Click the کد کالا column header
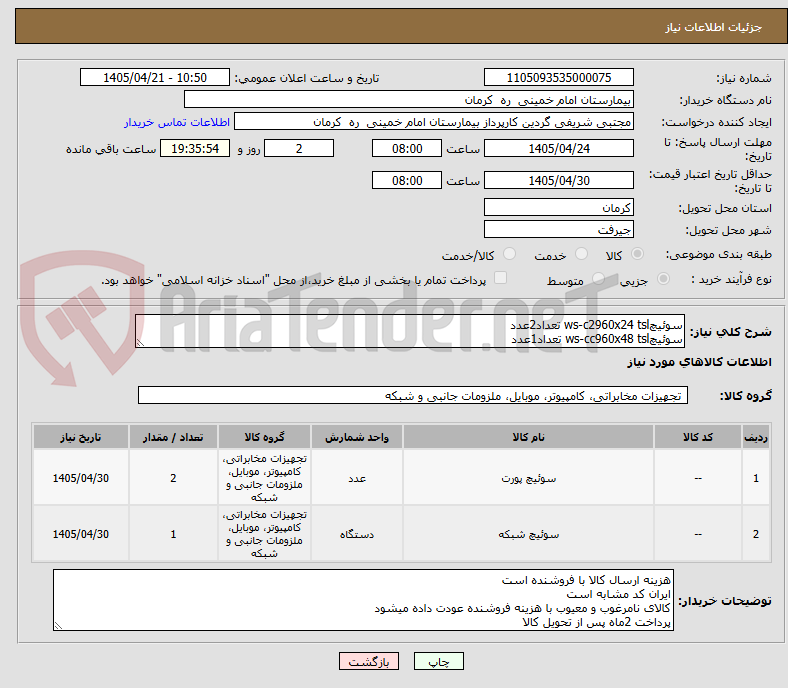788x688 pixels. pyautogui.click(x=698, y=437)
